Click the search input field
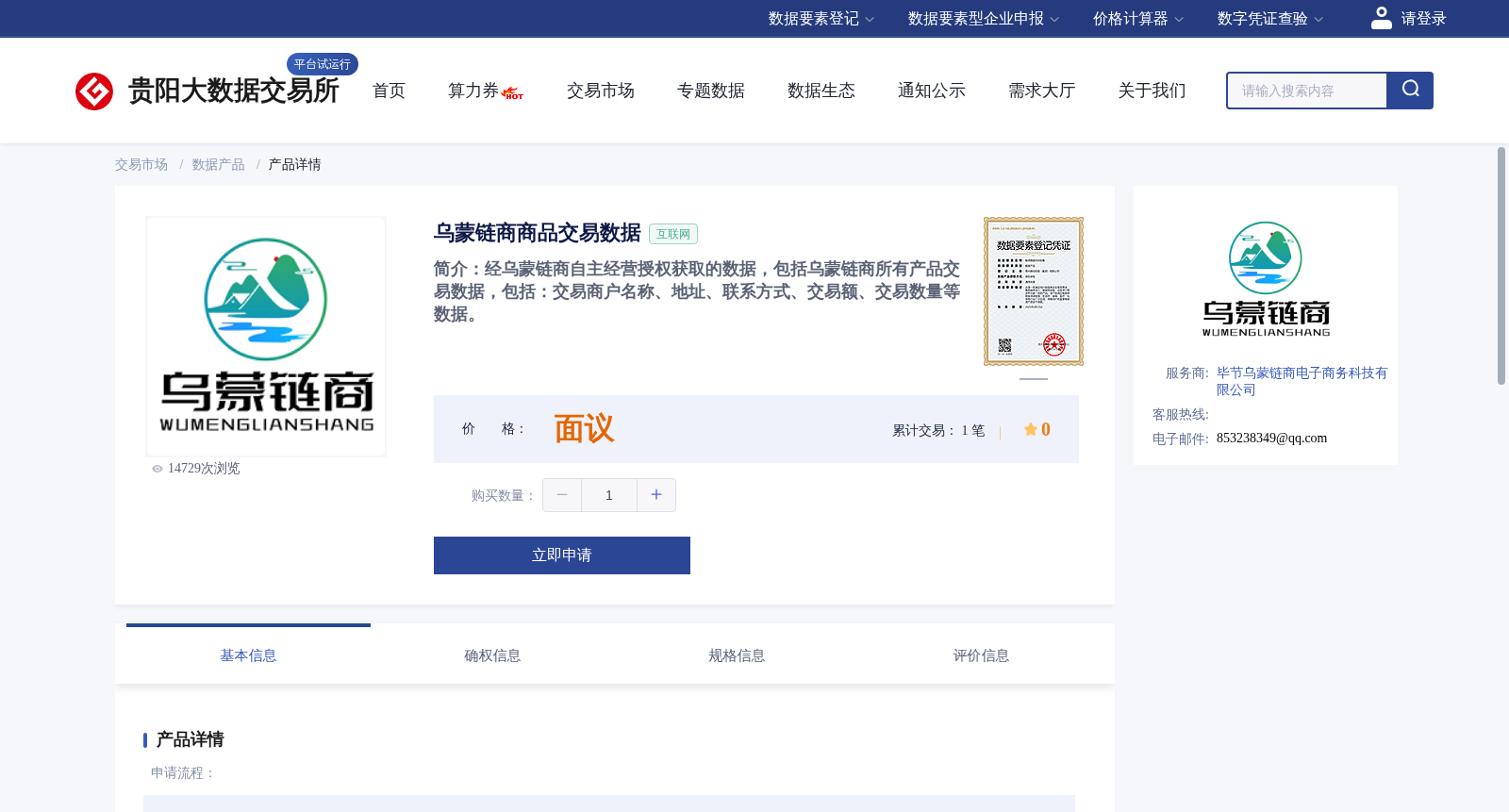1509x812 pixels. [1307, 91]
